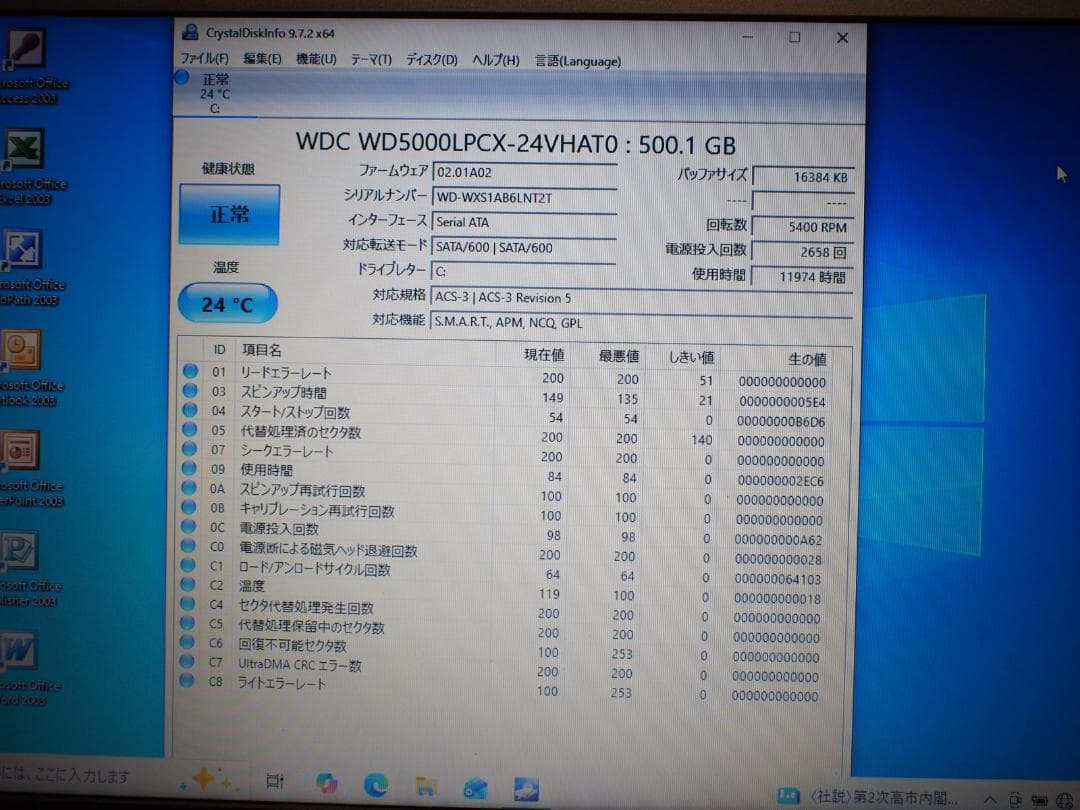The image size is (1080, 810).
Task: Select raw value 0000000005E4
Action: [782, 402]
